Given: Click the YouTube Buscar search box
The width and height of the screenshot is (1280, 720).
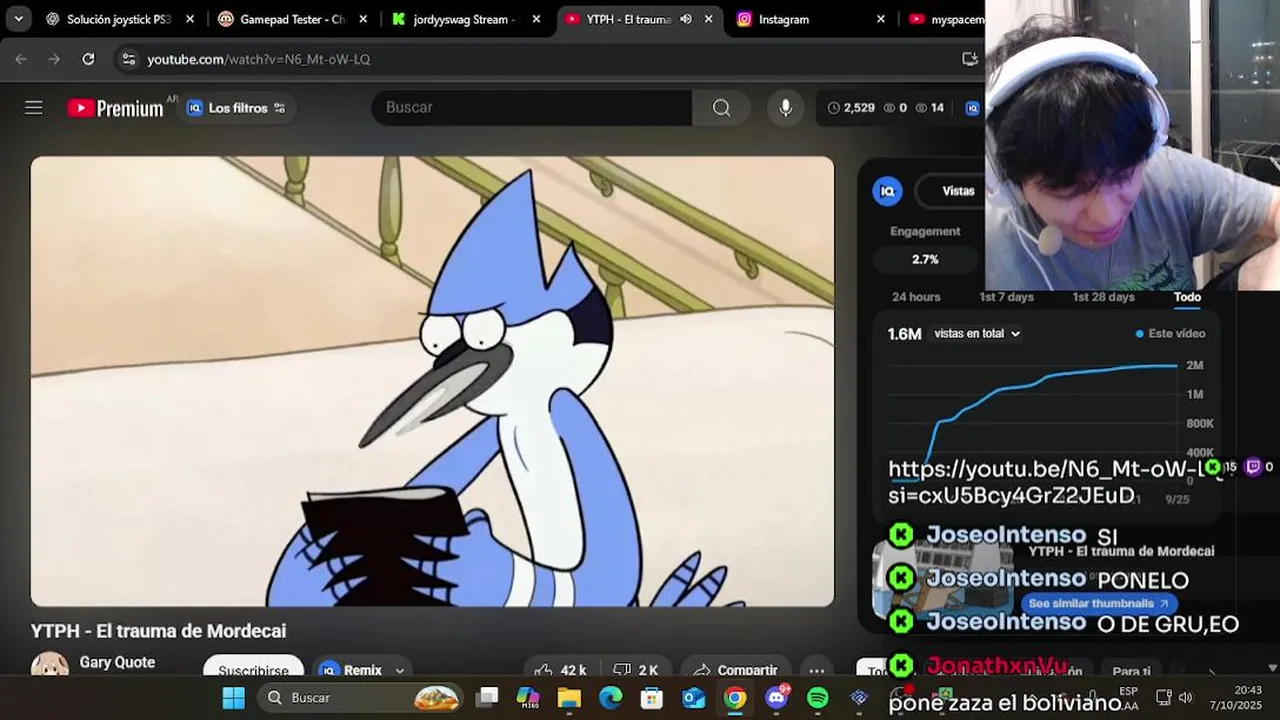Looking at the screenshot, I should [531, 107].
